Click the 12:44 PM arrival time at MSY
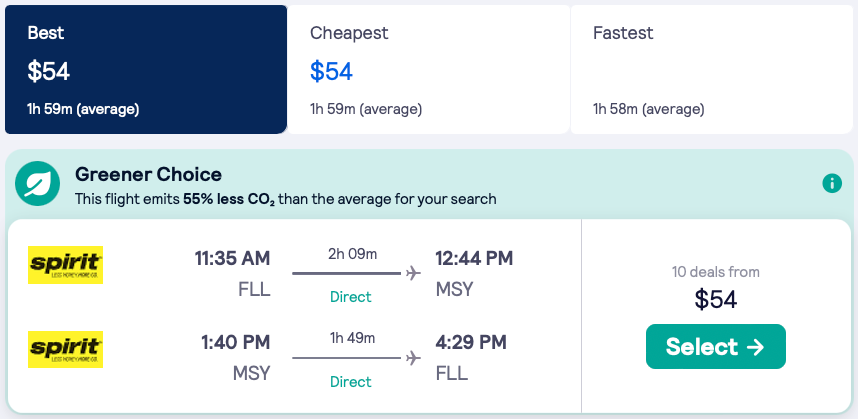This screenshot has height=419, width=858. pos(474,259)
